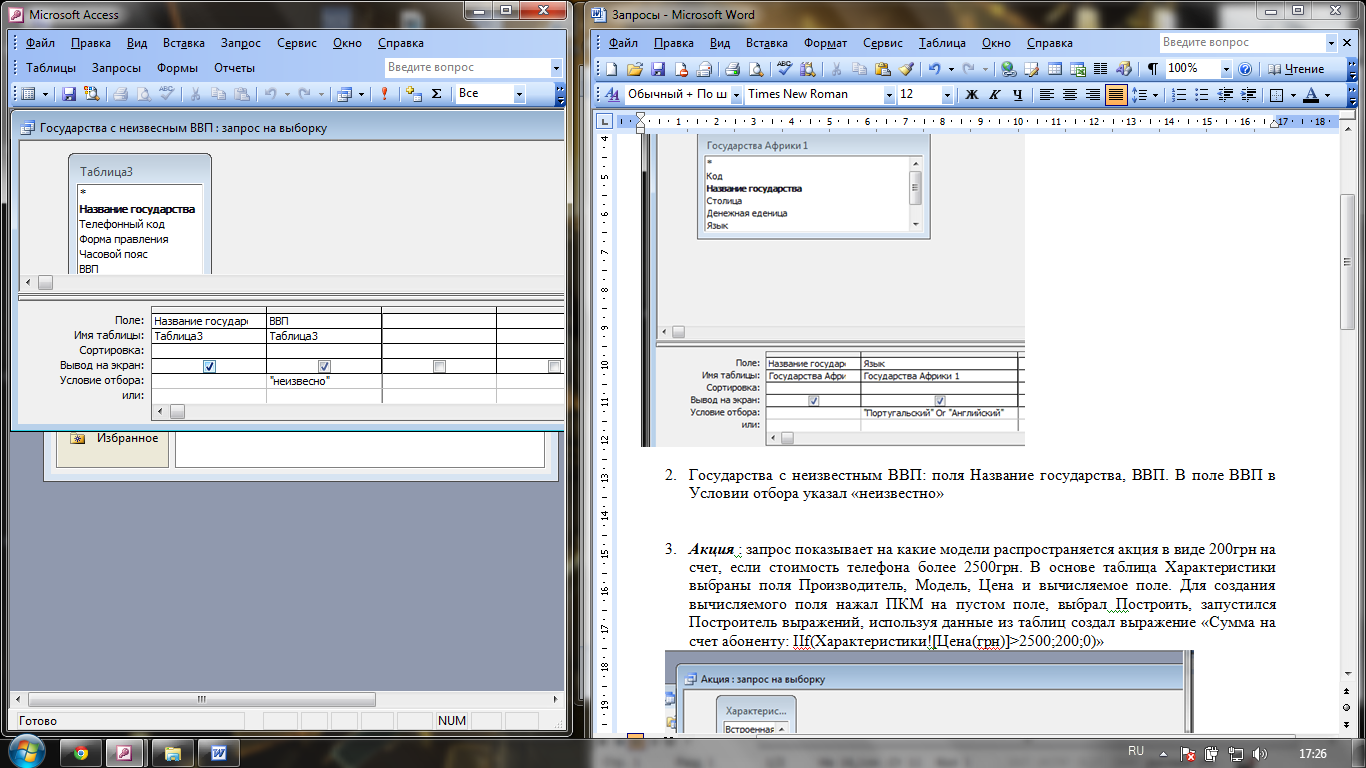Open Word Вставка menu

point(767,43)
